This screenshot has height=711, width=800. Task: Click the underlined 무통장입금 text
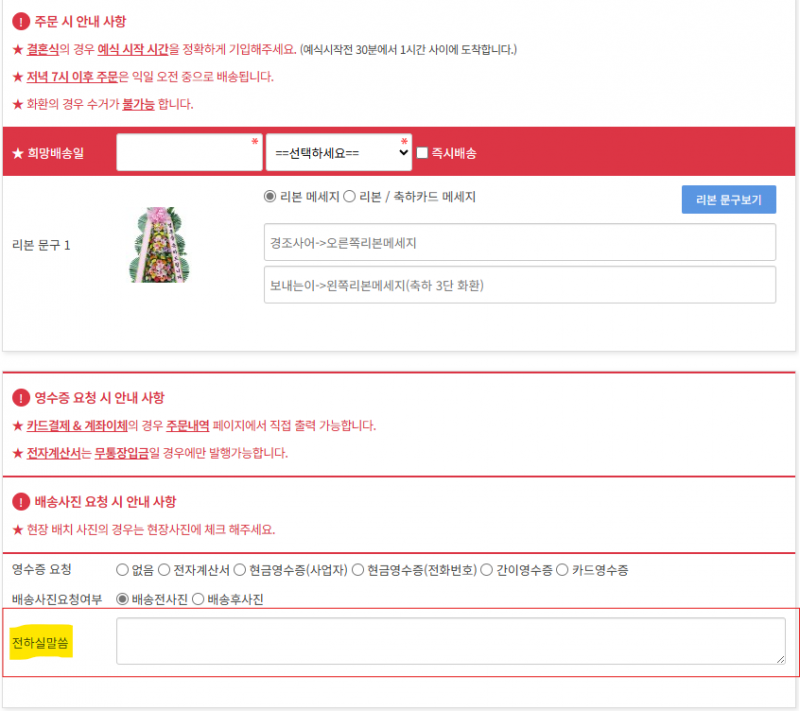[x=121, y=453]
